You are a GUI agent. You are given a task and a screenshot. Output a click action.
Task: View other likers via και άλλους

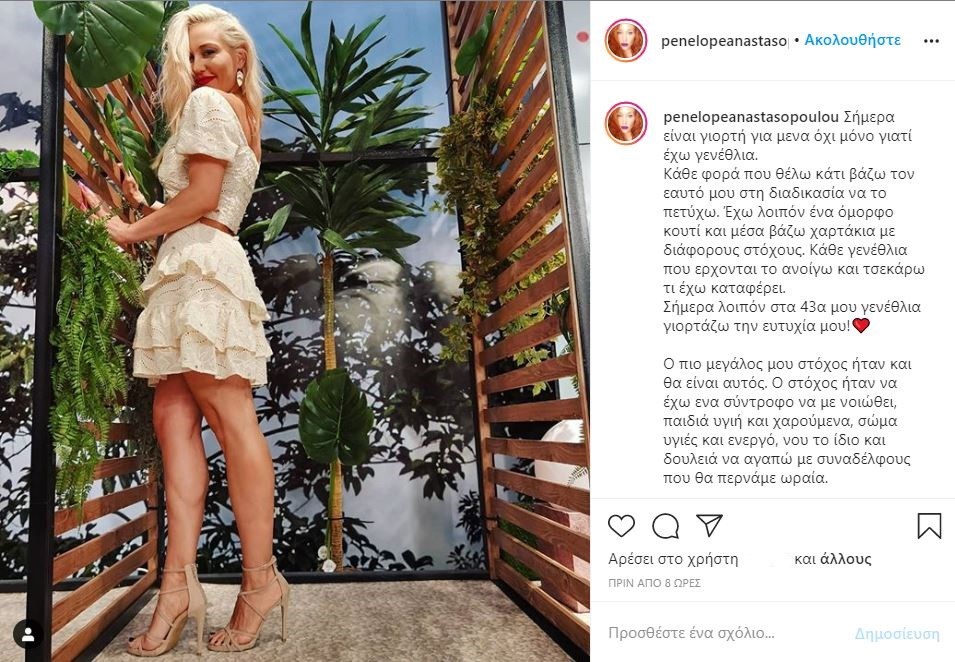[x=833, y=559]
